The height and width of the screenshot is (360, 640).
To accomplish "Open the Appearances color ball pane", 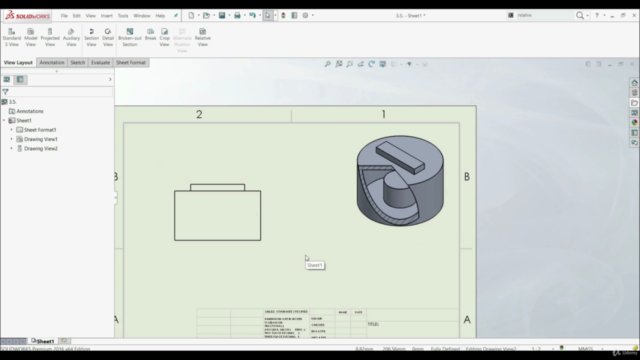I will 634,122.
